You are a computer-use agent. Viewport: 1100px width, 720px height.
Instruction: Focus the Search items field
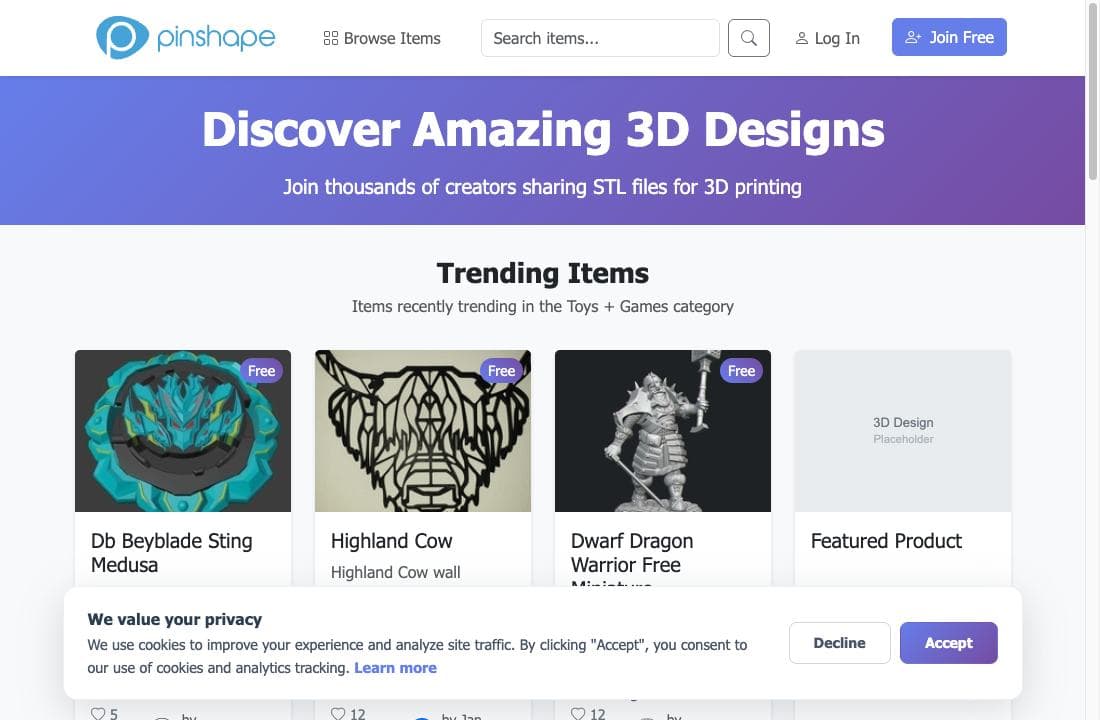[600, 38]
